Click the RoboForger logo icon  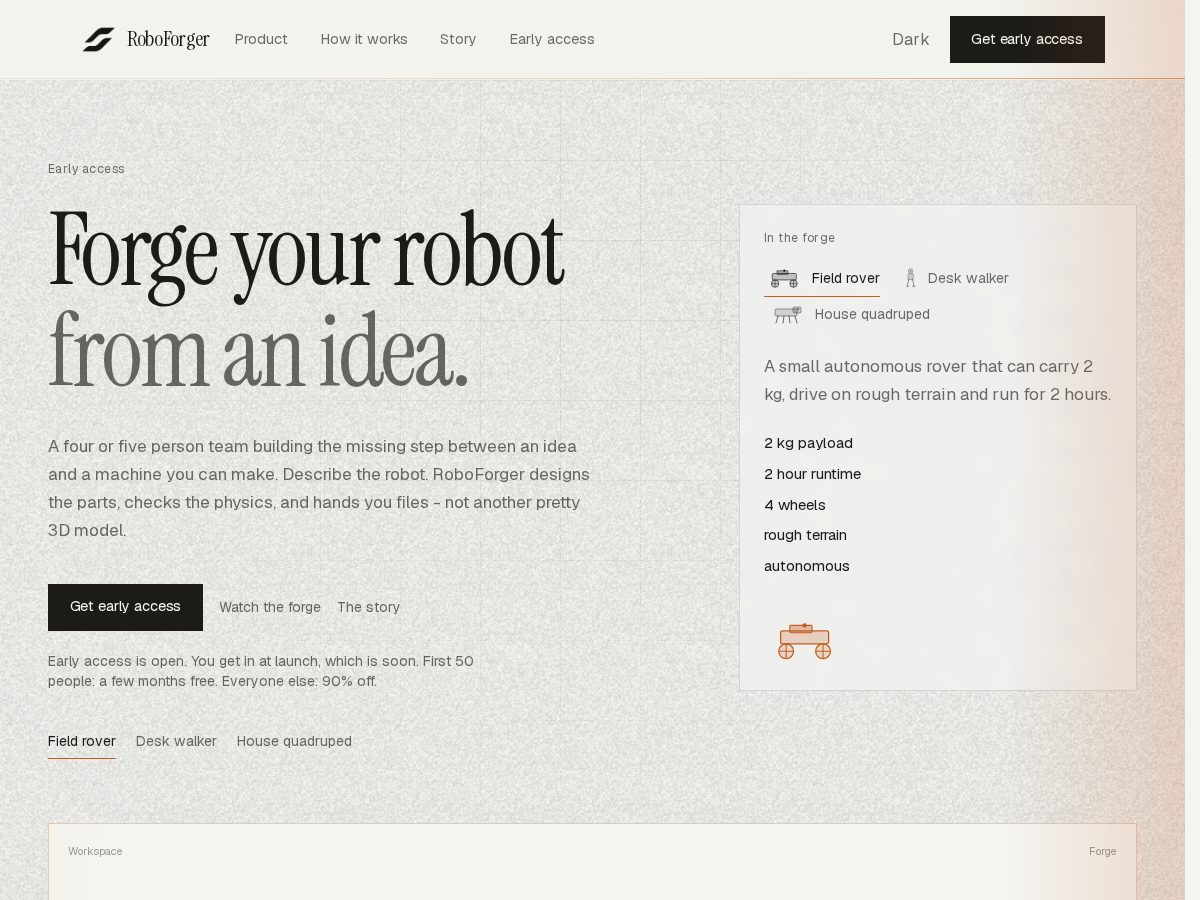[x=98, y=39]
